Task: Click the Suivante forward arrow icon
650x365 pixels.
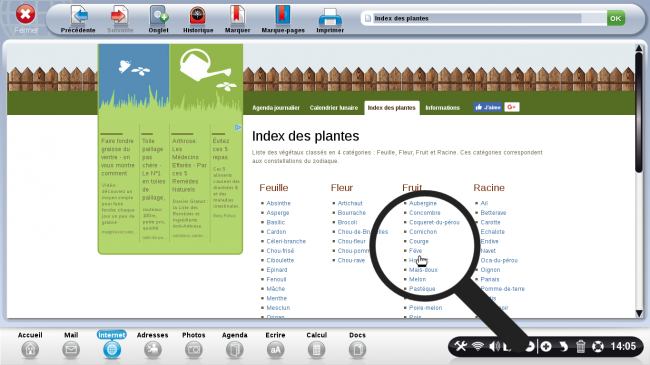Action: pyautogui.click(x=120, y=16)
